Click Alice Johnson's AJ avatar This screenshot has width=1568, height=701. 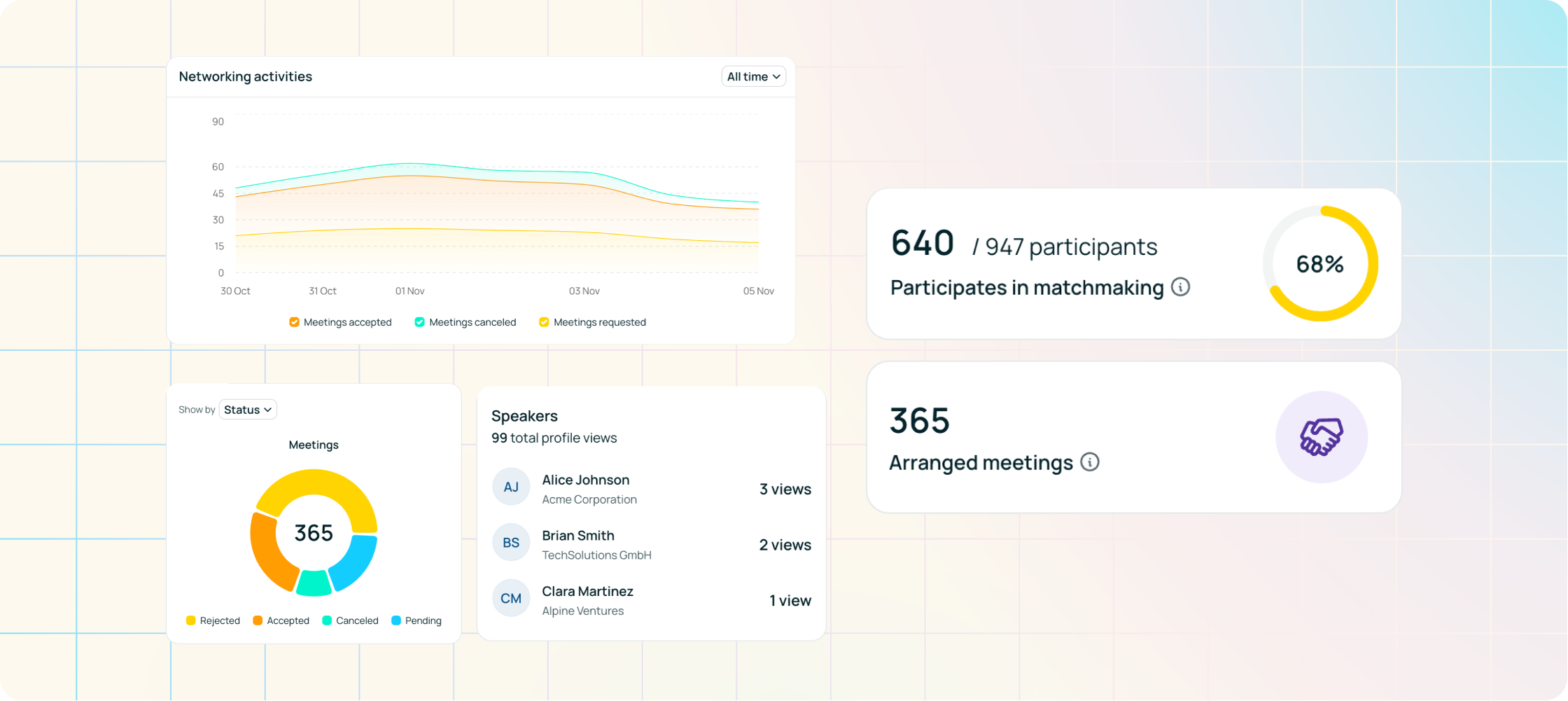pos(511,487)
